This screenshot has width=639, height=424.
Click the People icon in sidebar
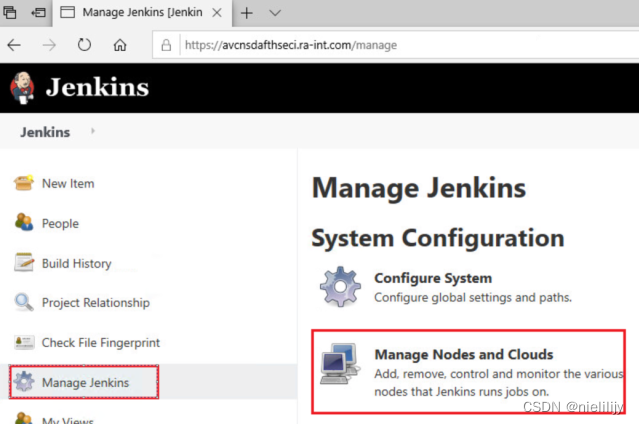24,223
